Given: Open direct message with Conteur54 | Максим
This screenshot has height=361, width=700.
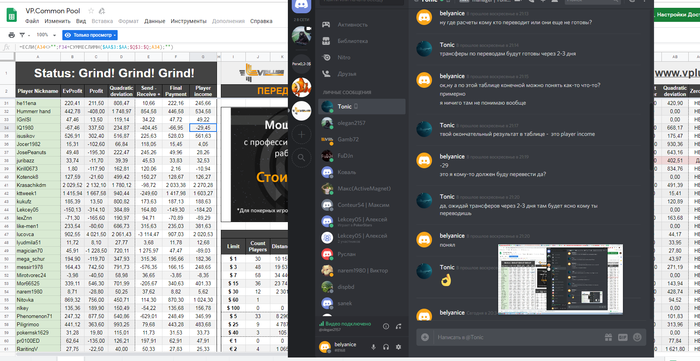Looking at the screenshot, I should pyautogui.click(x=362, y=205).
